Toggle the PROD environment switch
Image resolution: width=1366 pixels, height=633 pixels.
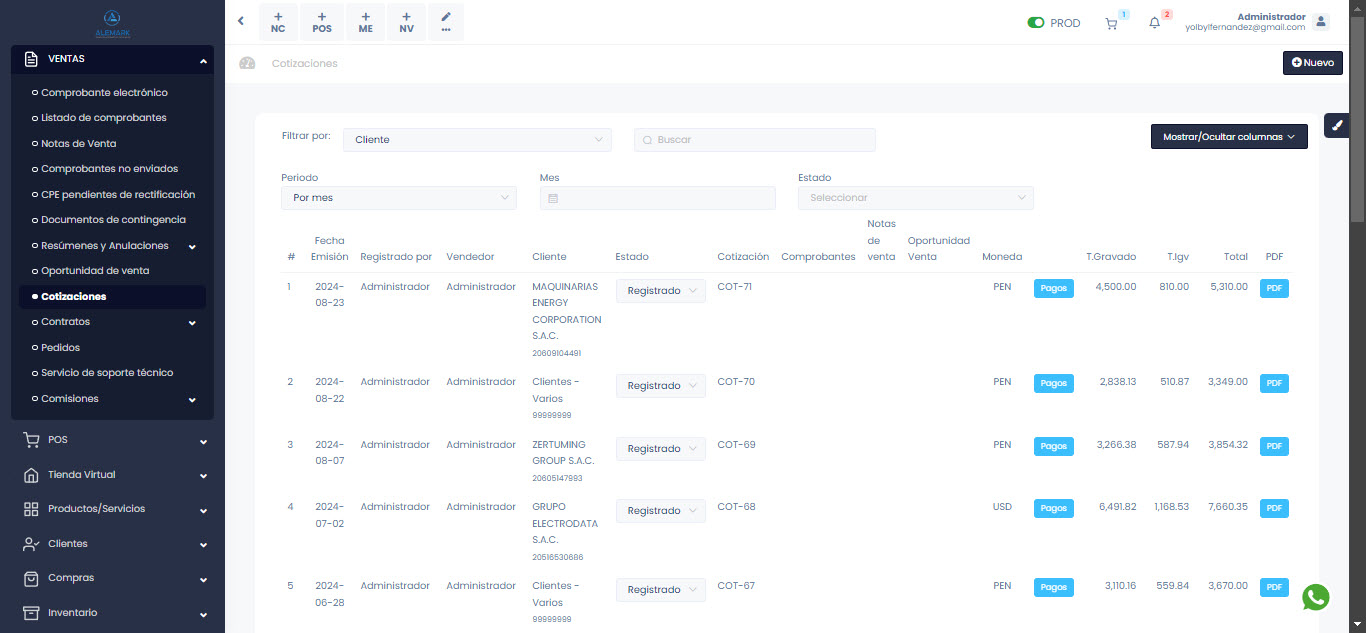(x=1036, y=23)
